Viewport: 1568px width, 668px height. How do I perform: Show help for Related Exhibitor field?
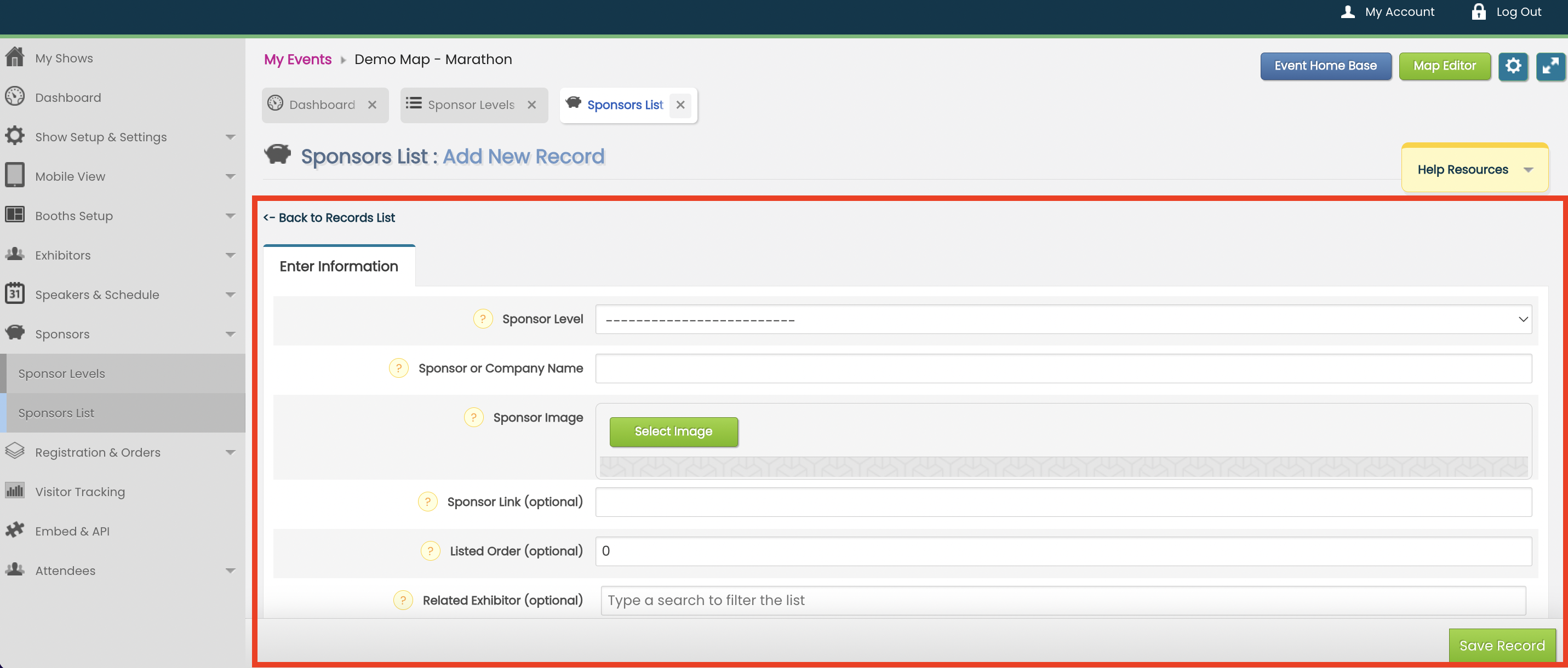[x=403, y=601]
